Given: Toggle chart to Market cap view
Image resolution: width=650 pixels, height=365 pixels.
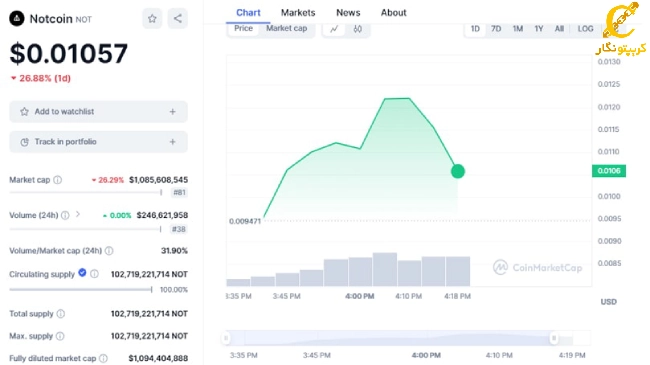Looking at the screenshot, I should point(286,29).
